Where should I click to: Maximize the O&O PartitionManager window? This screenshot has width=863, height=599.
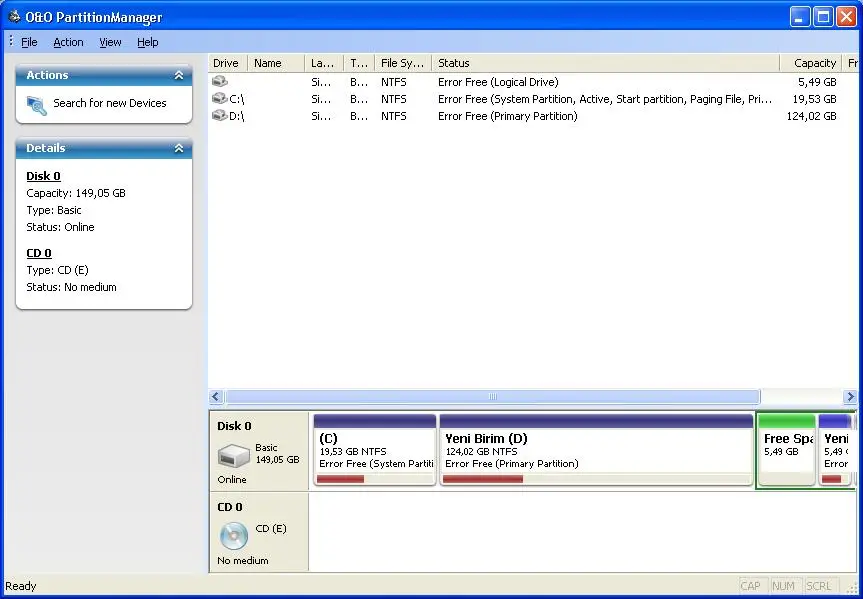(x=823, y=17)
